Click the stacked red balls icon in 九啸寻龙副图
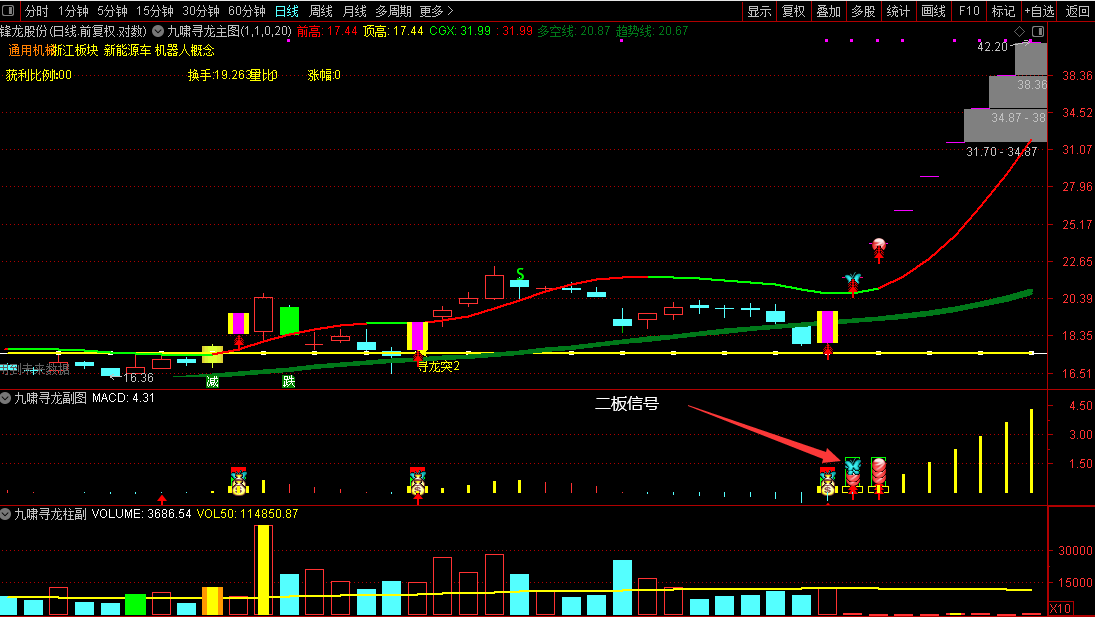1095x617 pixels. pos(879,472)
